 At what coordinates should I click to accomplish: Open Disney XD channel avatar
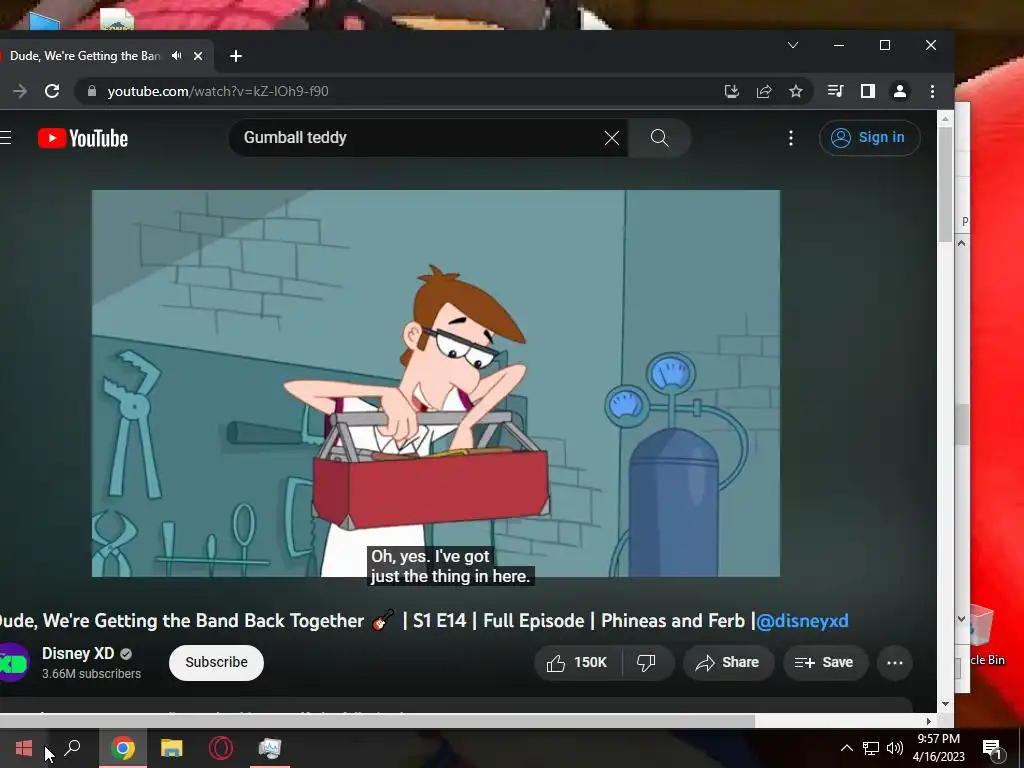point(13,662)
